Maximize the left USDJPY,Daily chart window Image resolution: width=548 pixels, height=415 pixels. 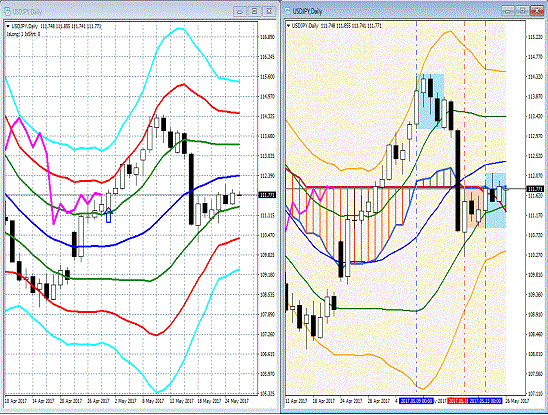point(254,12)
